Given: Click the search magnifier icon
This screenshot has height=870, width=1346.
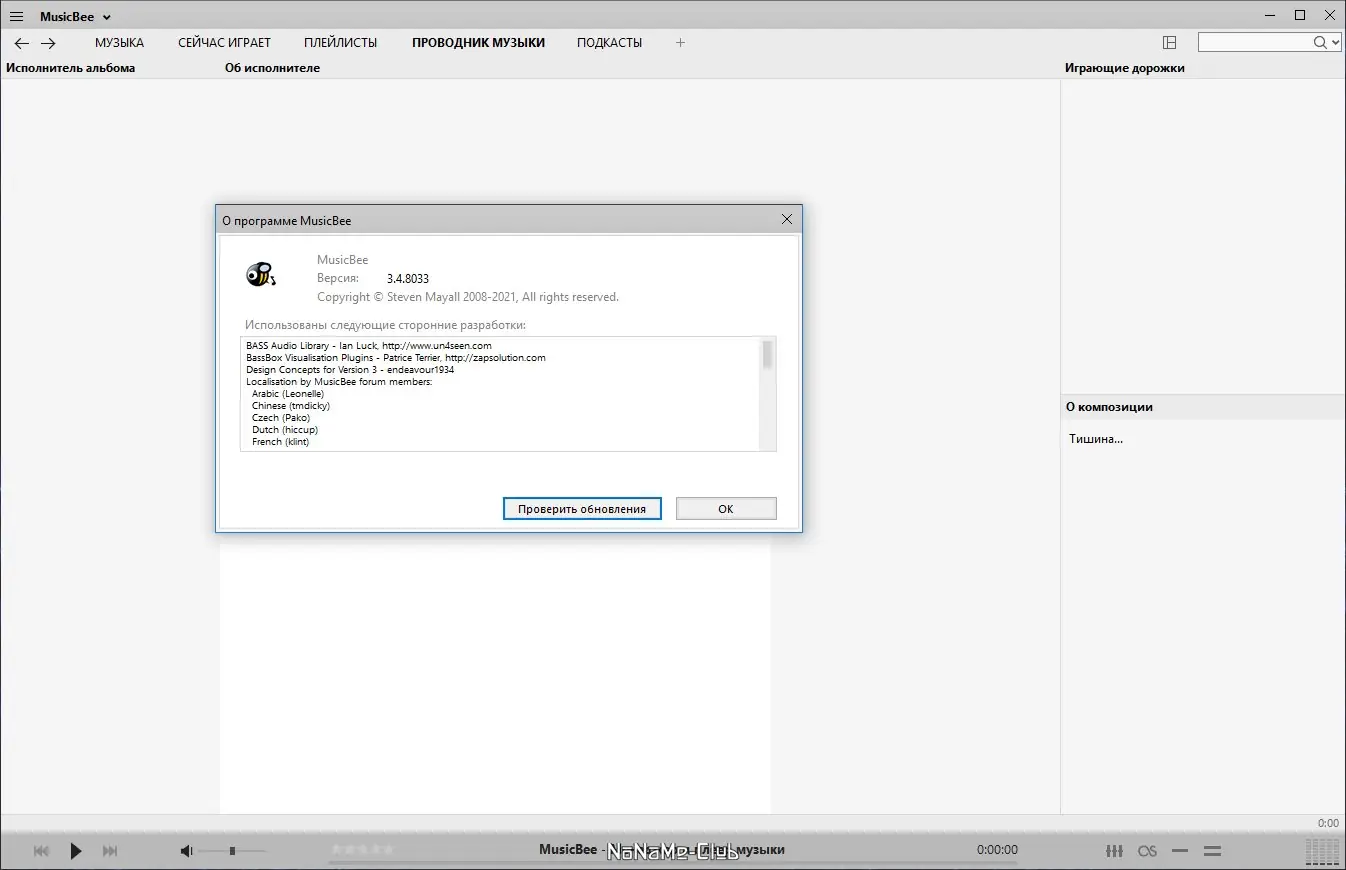Looking at the screenshot, I should pos(1320,42).
